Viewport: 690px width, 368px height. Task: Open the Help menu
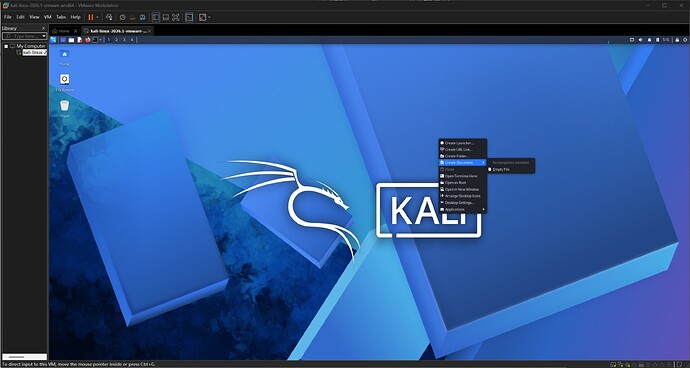tap(76, 17)
